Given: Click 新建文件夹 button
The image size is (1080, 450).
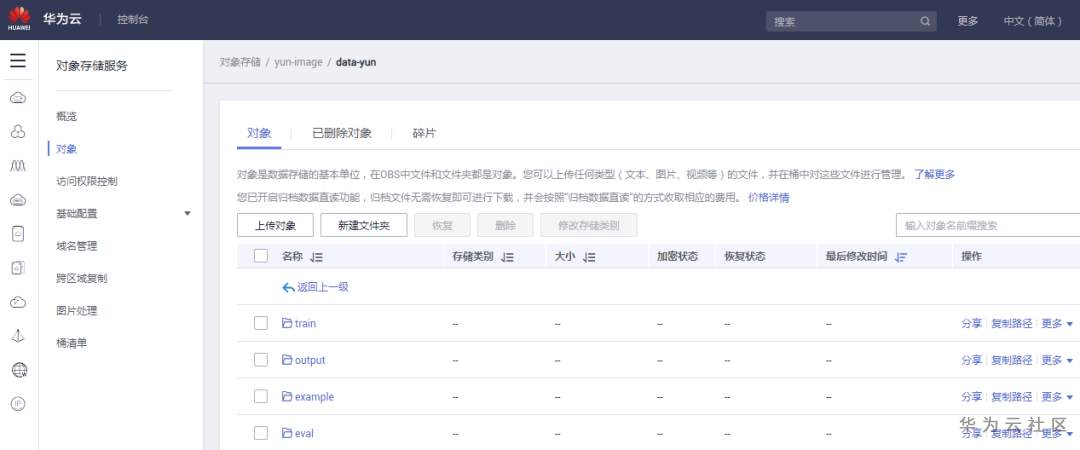Looking at the screenshot, I should (x=364, y=225).
